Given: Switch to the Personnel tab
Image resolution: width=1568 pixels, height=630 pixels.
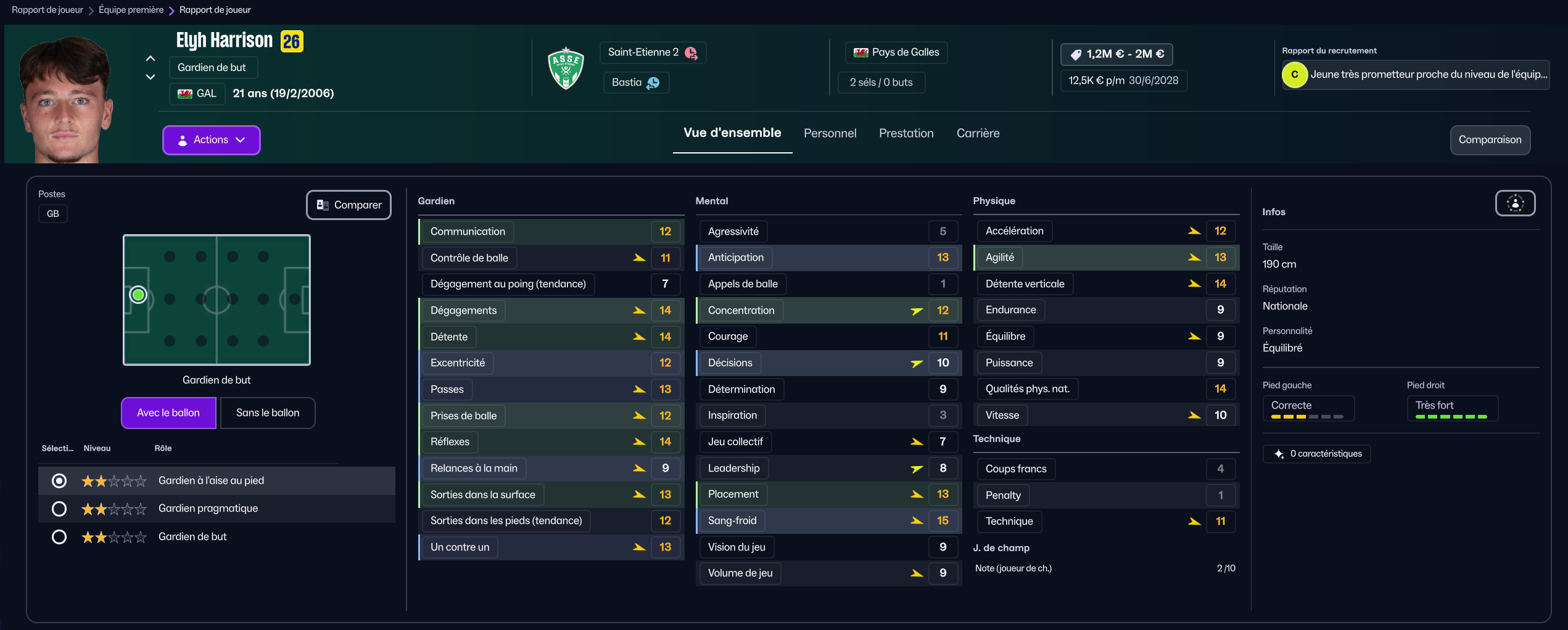Looking at the screenshot, I should click(830, 133).
